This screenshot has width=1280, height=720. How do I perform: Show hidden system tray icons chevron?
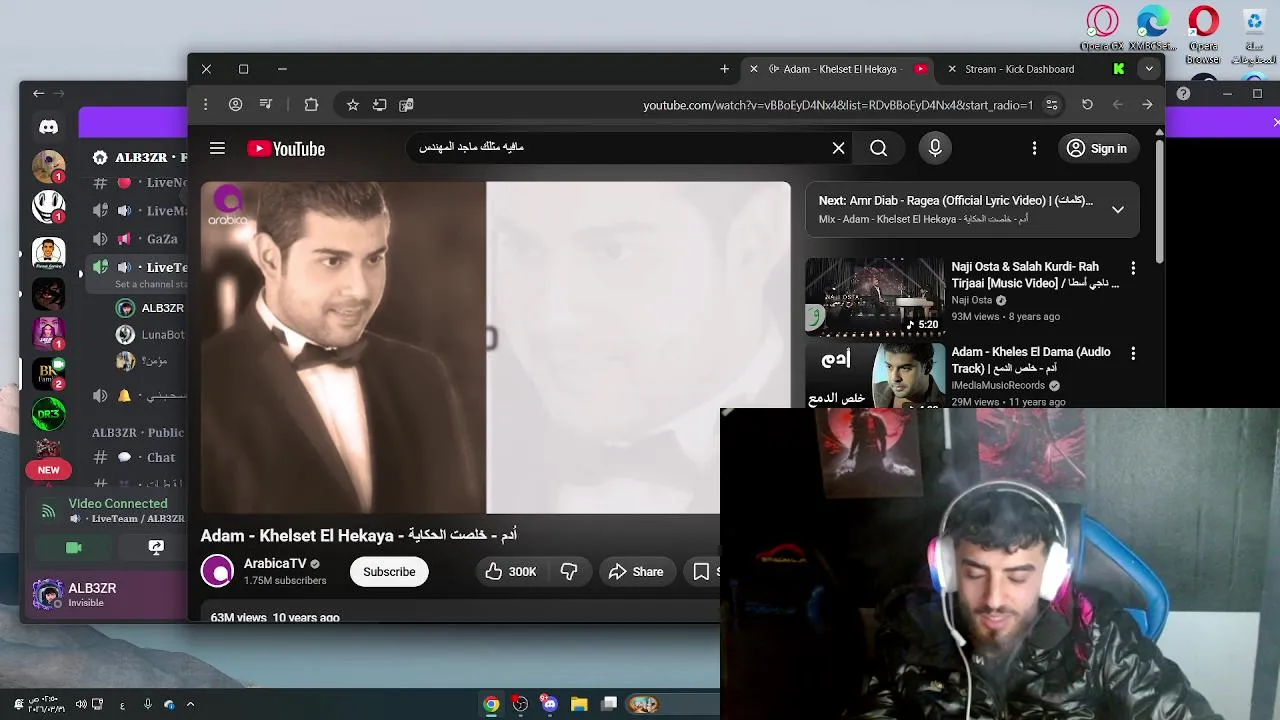[x=190, y=704]
